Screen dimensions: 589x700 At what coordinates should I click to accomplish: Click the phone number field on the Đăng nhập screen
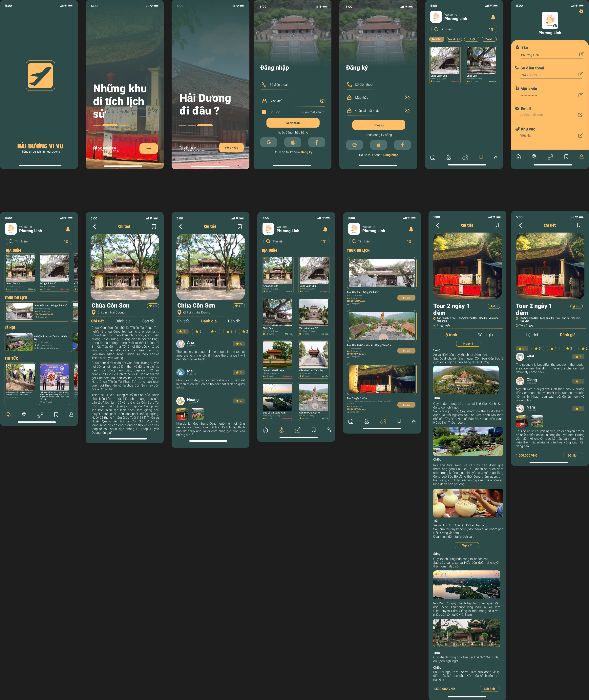pyautogui.click(x=293, y=84)
